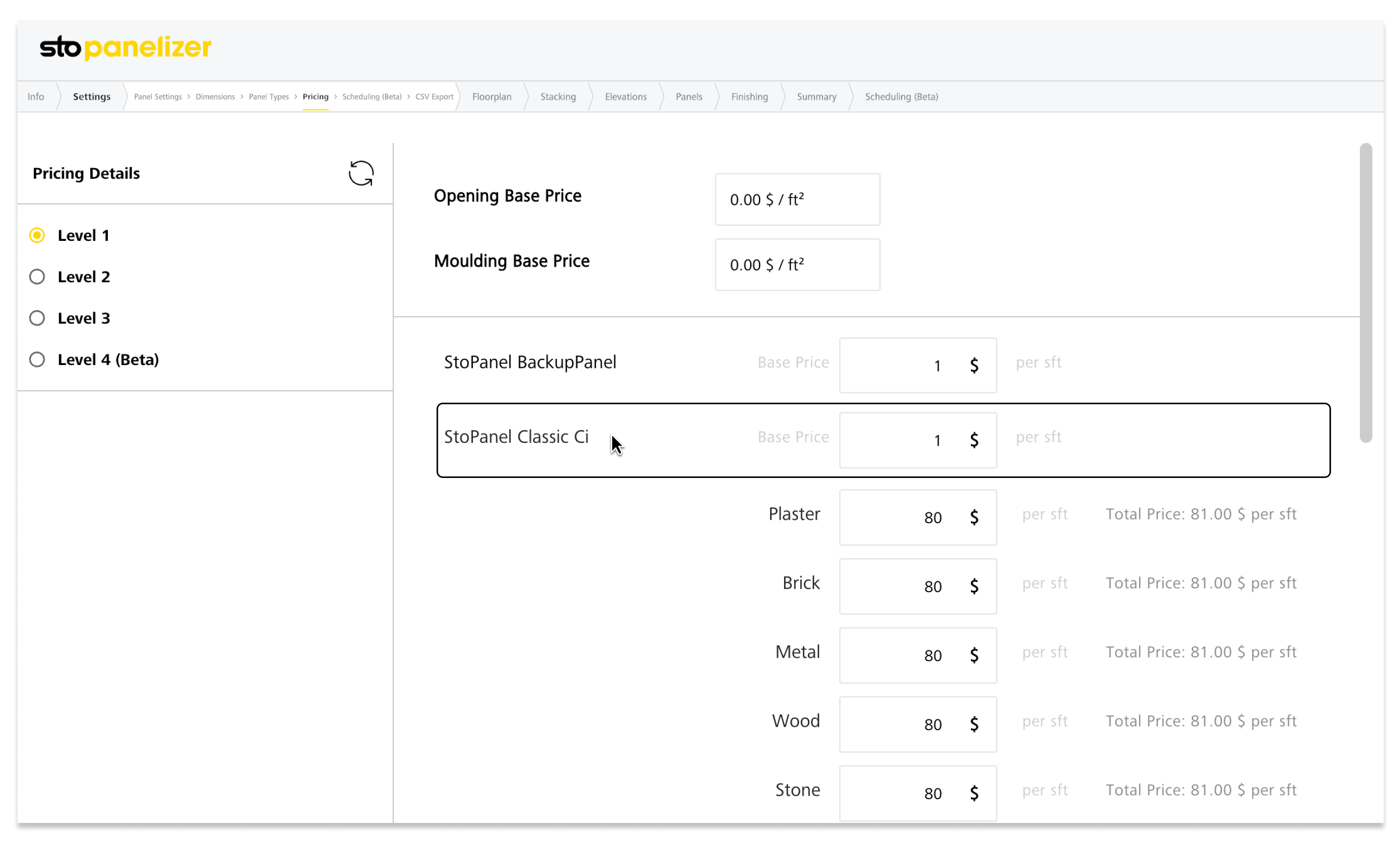Switch to the Panels tab
1400x843 pixels.
point(688,97)
